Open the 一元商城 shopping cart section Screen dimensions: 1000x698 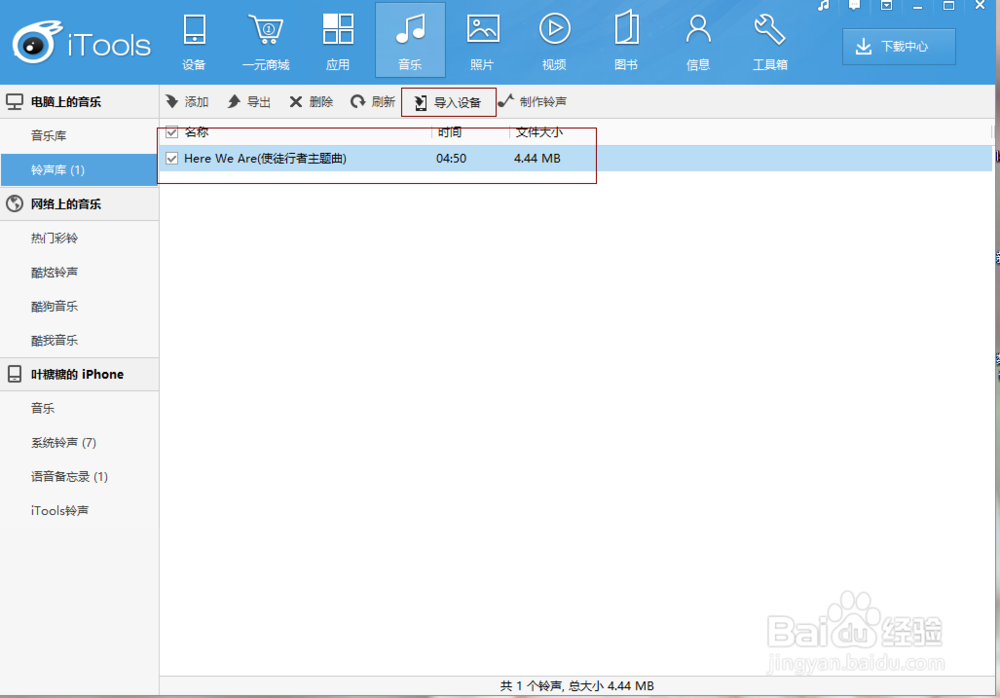[266, 41]
